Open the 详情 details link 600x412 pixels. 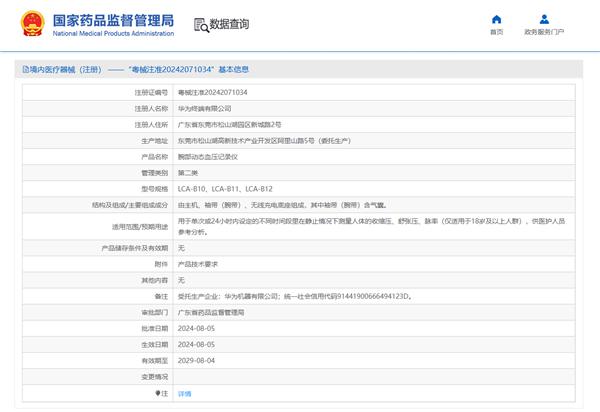coord(184,394)
